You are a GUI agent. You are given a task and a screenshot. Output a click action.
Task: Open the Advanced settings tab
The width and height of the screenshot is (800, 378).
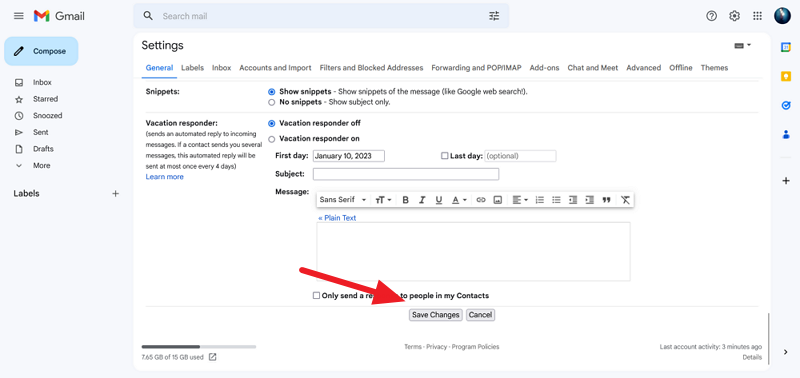coord(643,68)
